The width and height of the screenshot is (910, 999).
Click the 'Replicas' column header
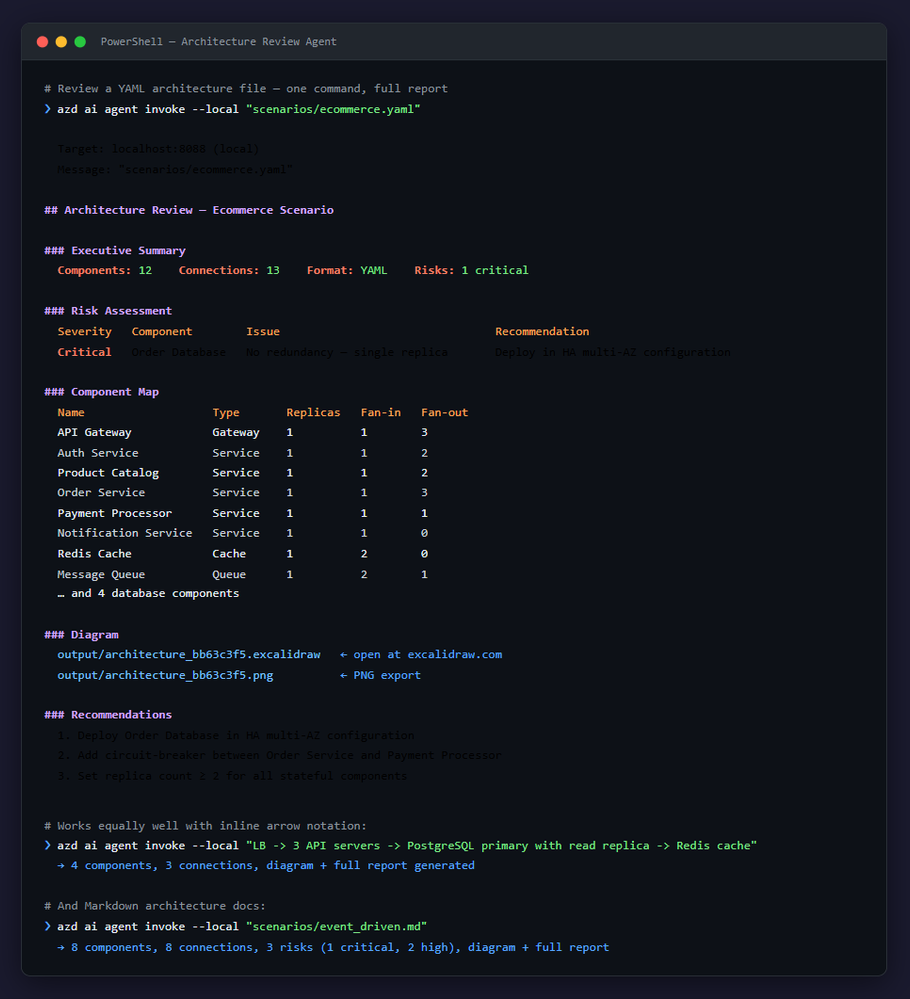tap(314, 412)
